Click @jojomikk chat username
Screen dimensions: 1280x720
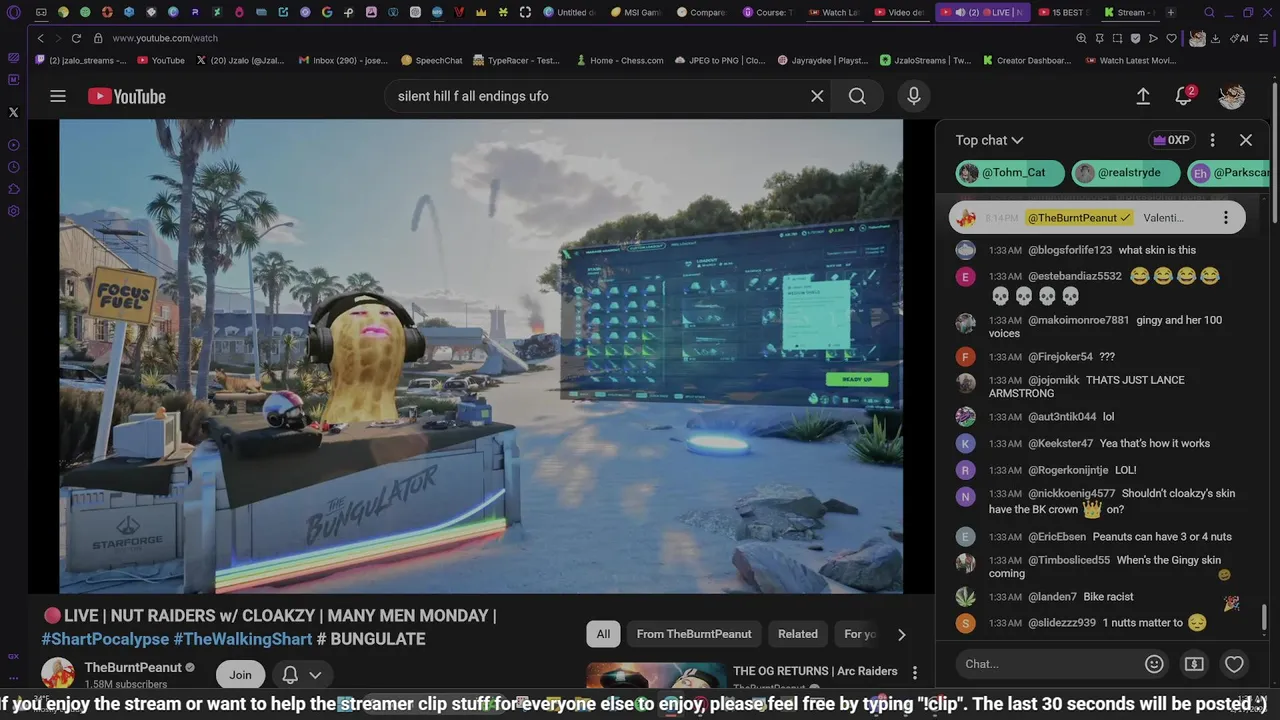coord(1054,380)
